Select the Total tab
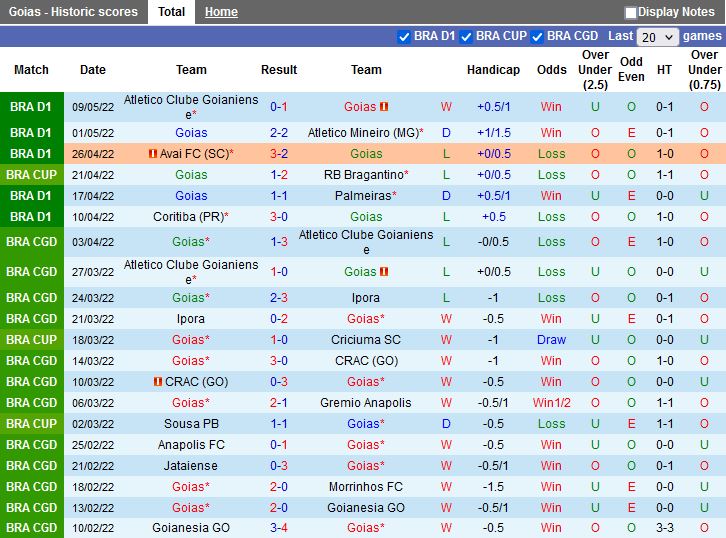The image size is (726, 538). click(171, 12)
